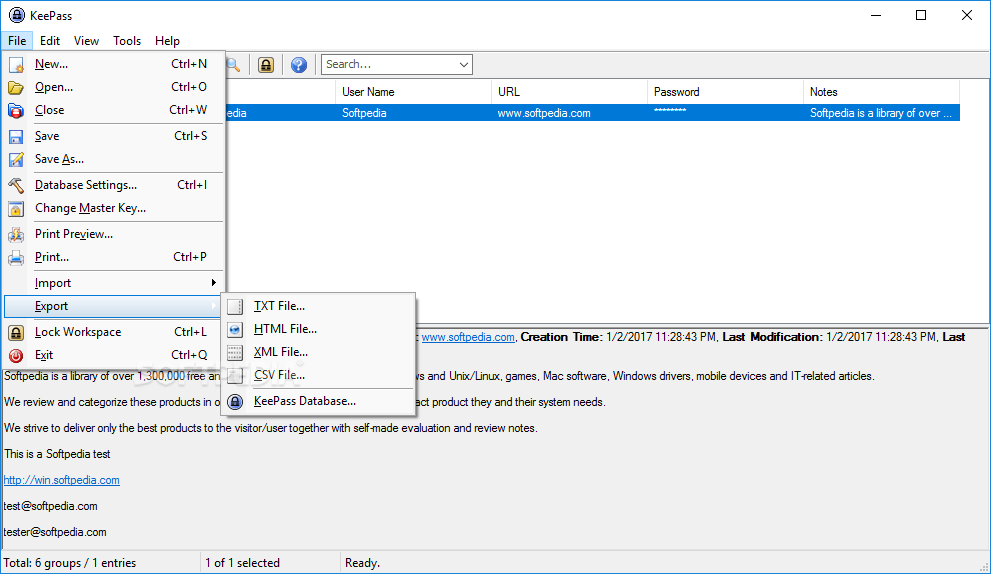
Task: Click the red Close icon in File menu
Action: 16,110
